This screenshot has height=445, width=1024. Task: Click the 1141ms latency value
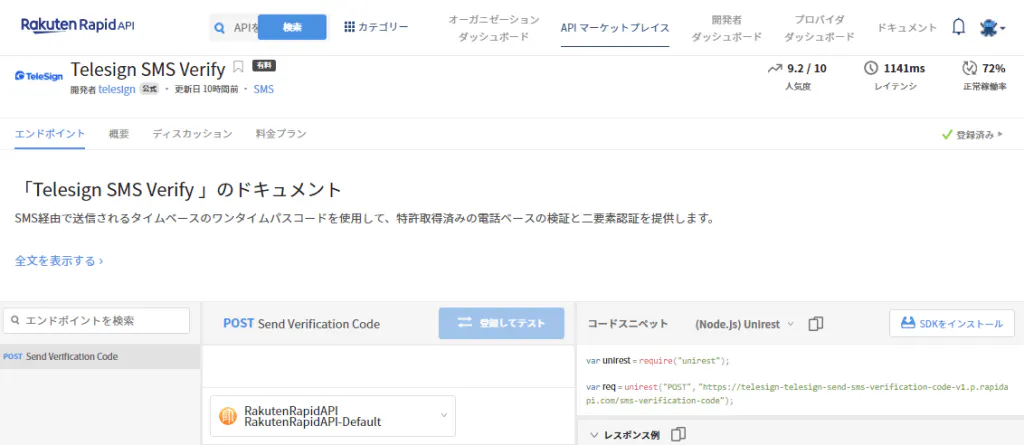point(904,68)
